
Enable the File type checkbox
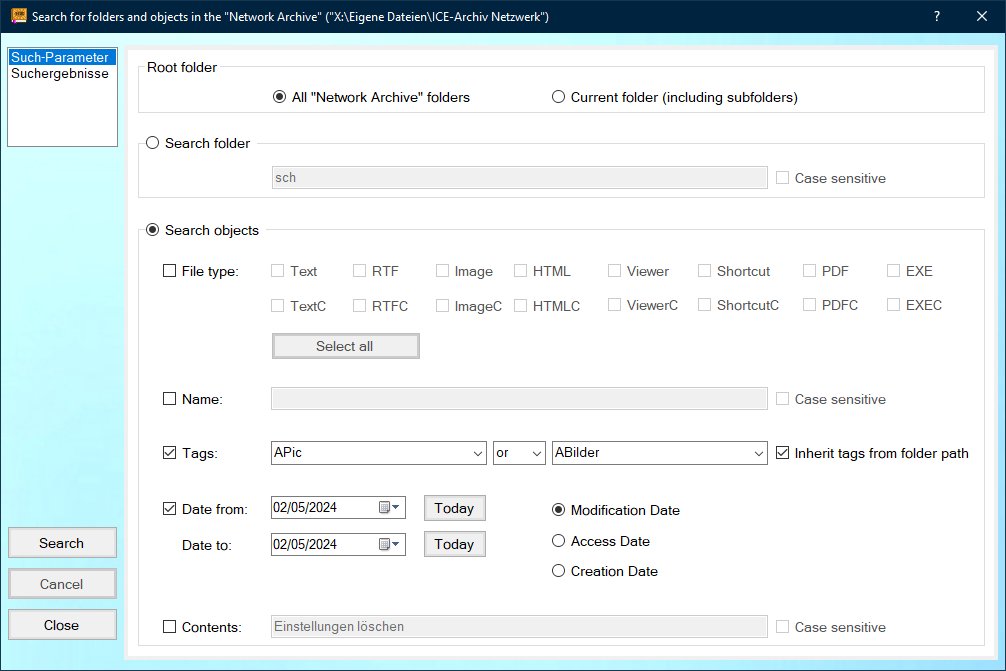169,271
